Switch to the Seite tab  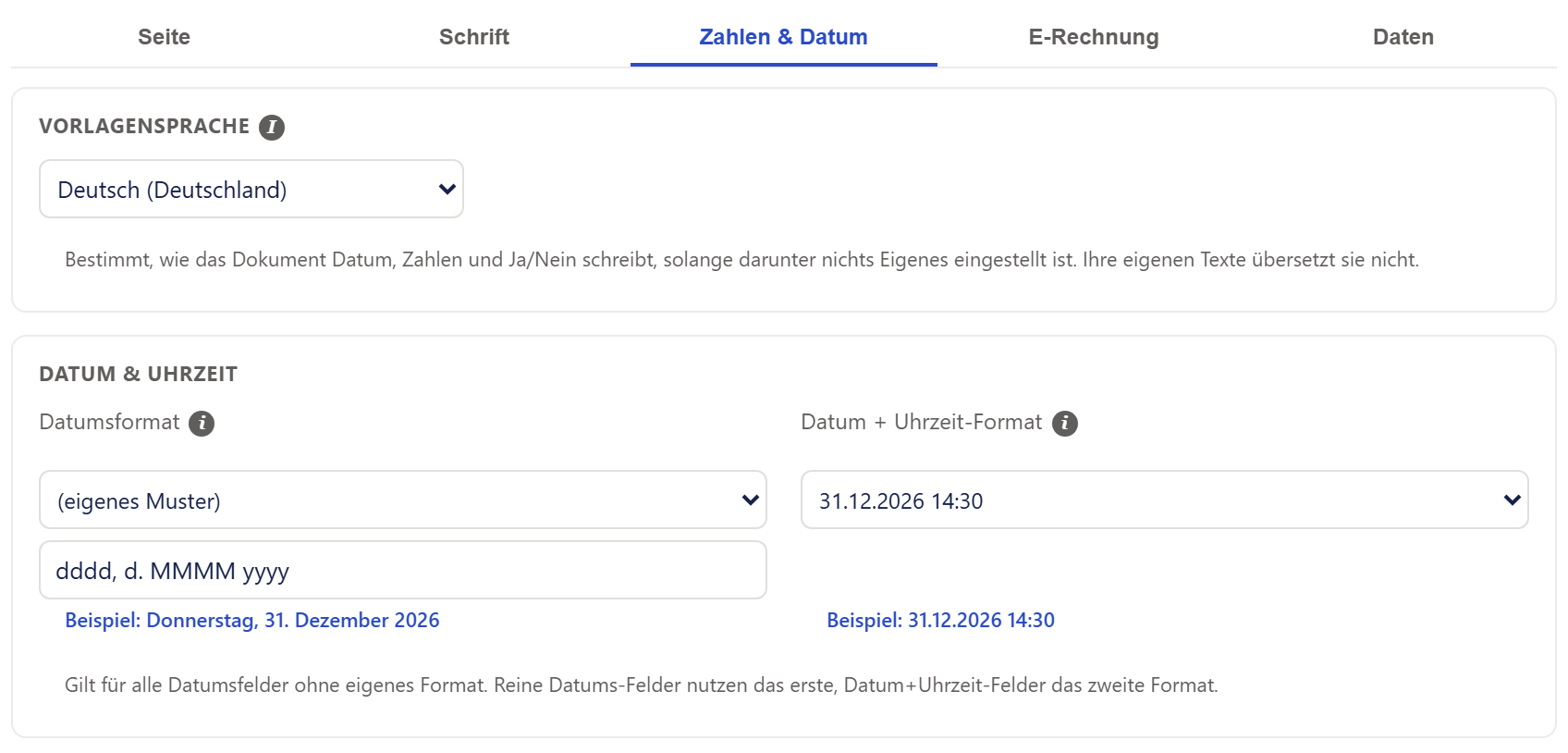point(165,37)
